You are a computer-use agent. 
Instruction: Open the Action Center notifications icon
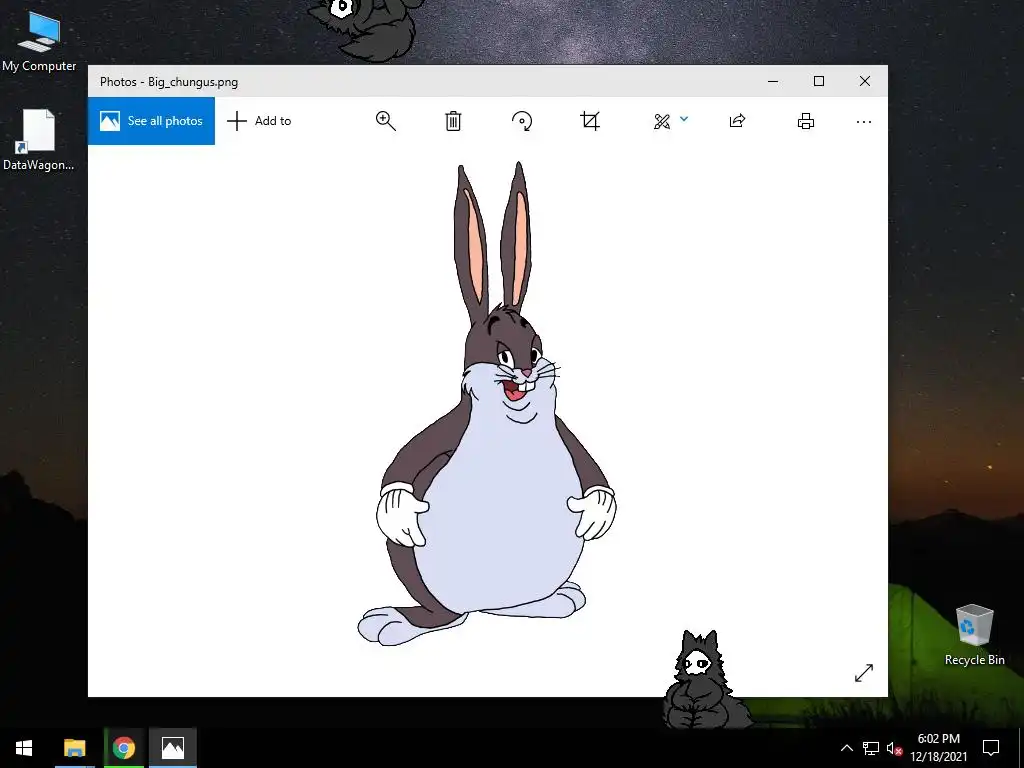(x=991, y=748)
